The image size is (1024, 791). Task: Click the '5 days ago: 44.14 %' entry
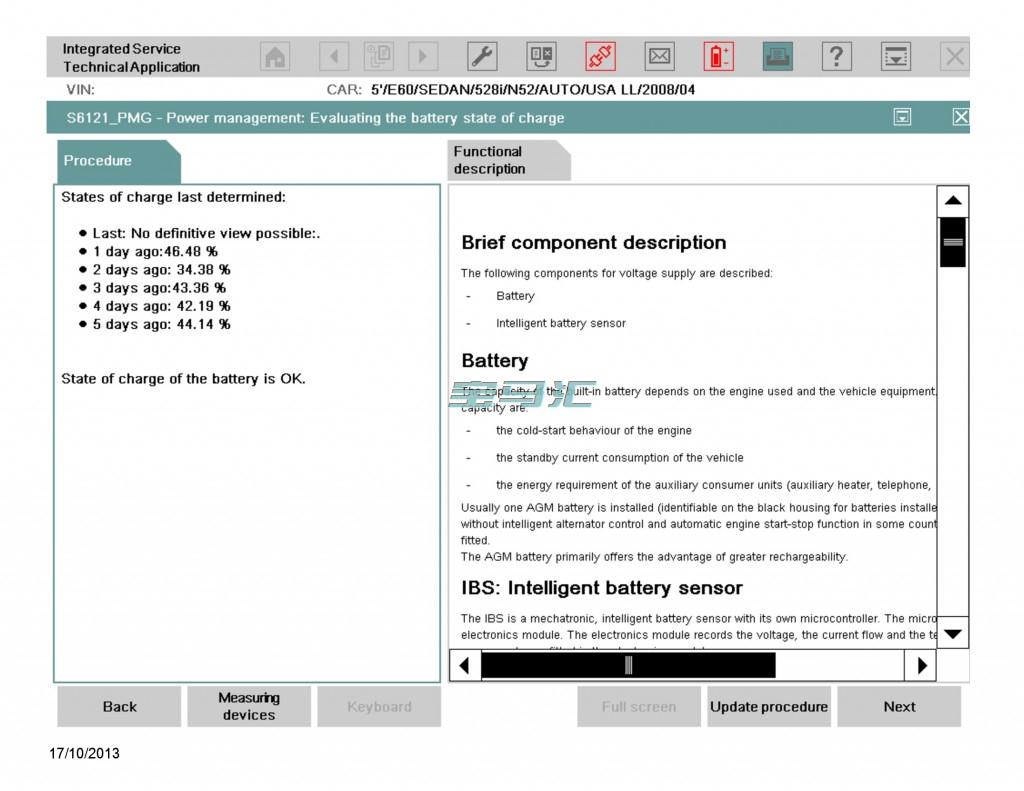pyautogui.click(x=161, y=325)
